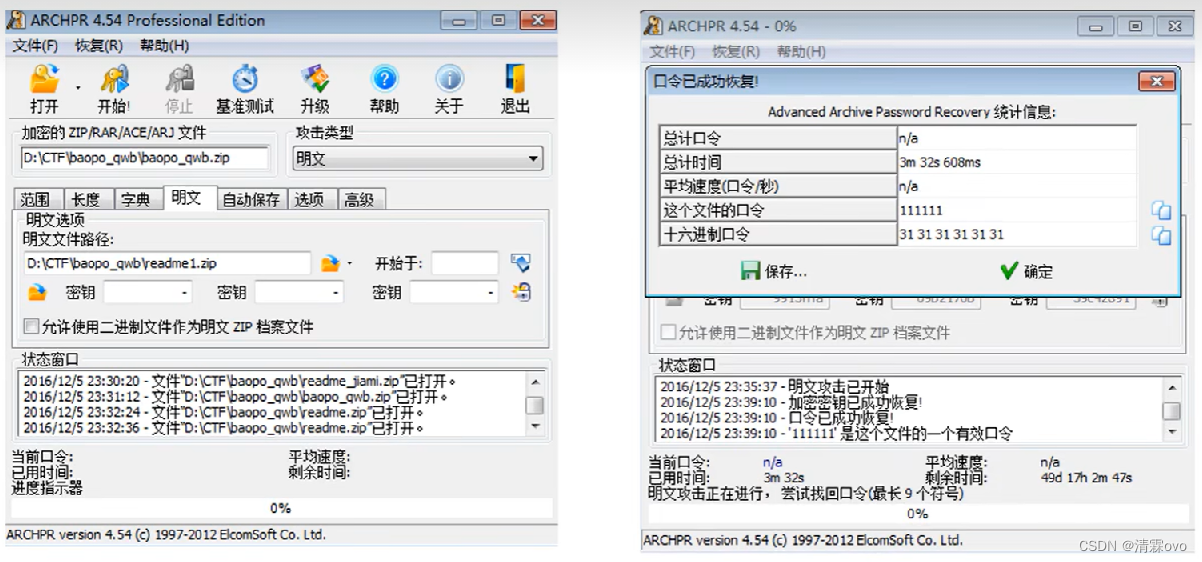This screenshot has width=1202, height=562.
Task: Run the 基准测试 benchmark icon
Action: tap(245, 79)
